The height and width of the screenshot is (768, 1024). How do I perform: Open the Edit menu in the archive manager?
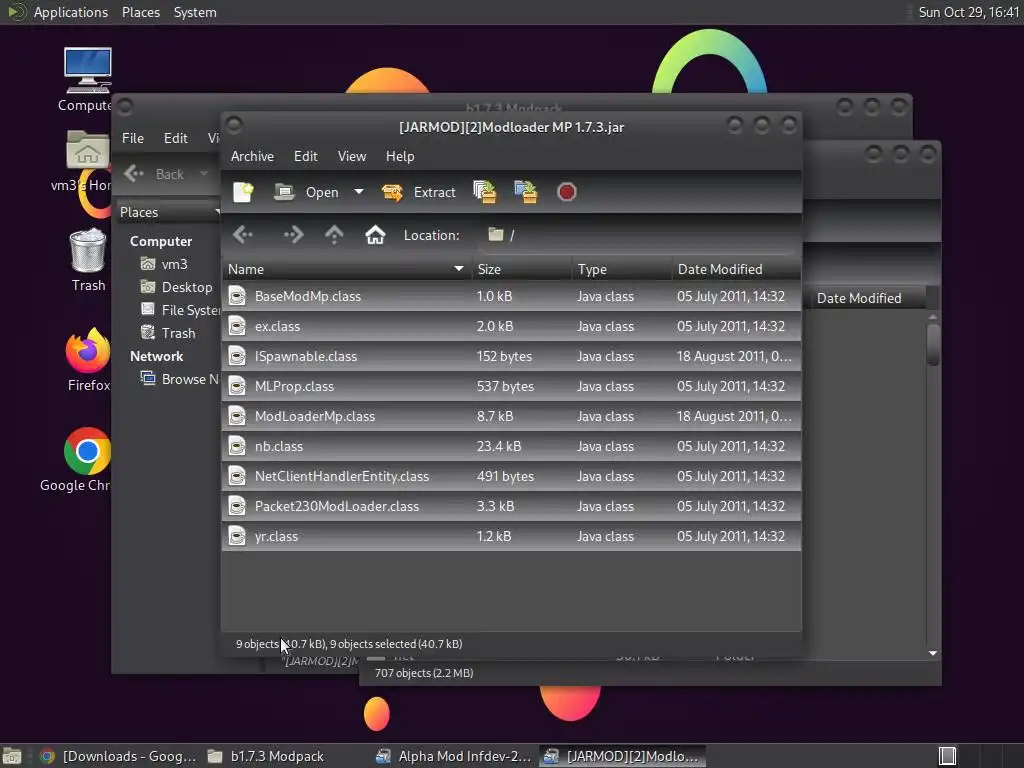coord(306,156)
